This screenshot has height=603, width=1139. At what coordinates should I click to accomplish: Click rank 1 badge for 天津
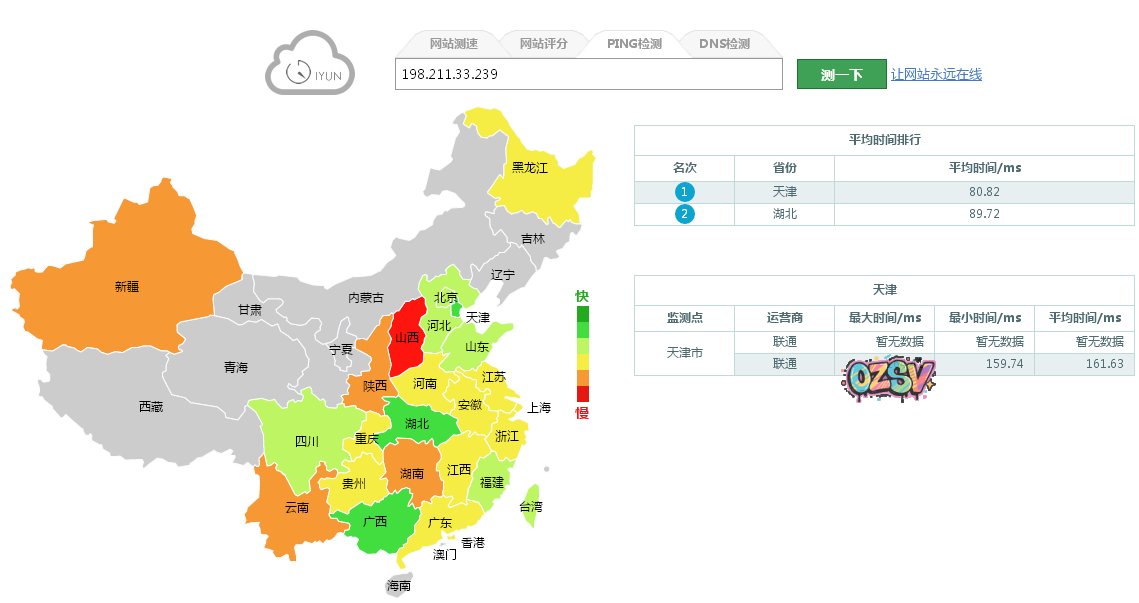tap(684, 192)
